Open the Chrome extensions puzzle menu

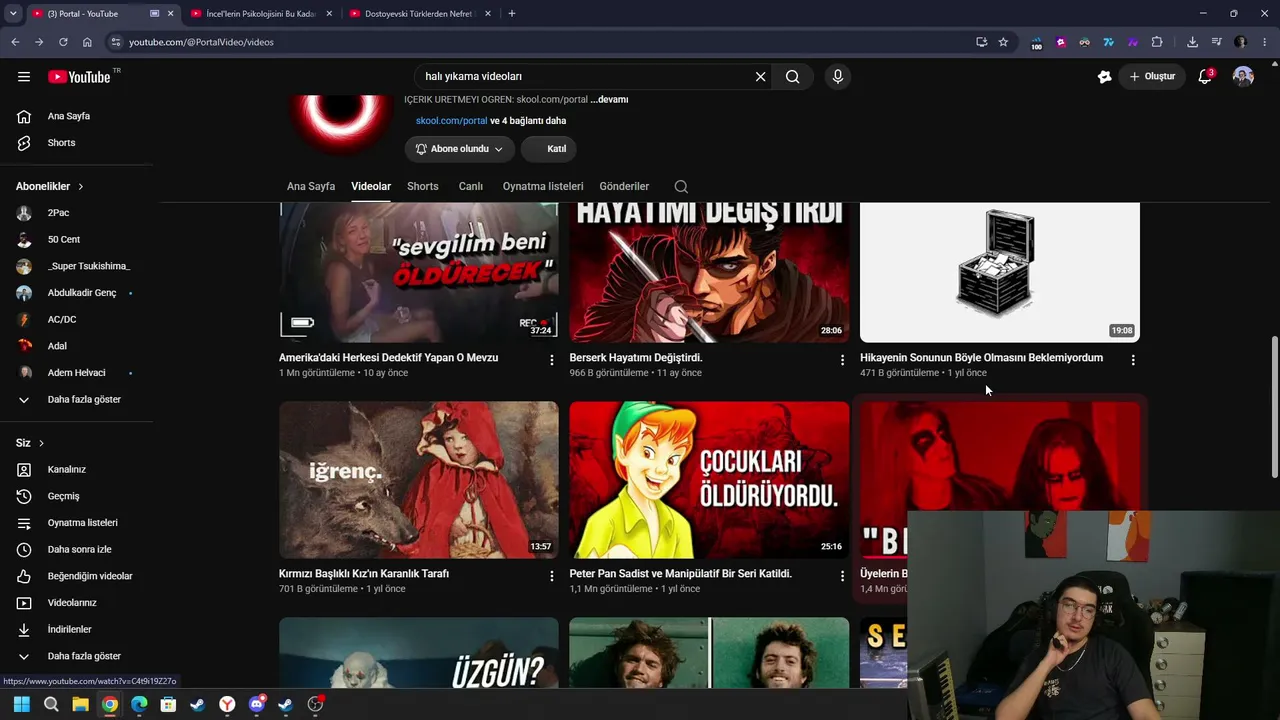pyautogui.click(x=1157, y=42)
